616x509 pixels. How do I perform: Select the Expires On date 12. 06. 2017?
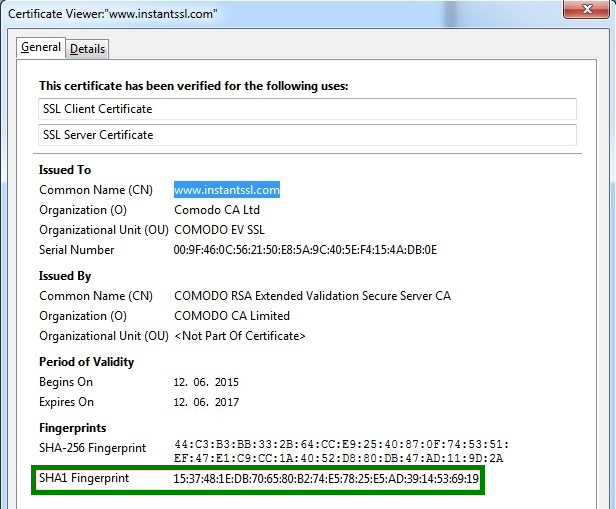(x=206, y=402)
